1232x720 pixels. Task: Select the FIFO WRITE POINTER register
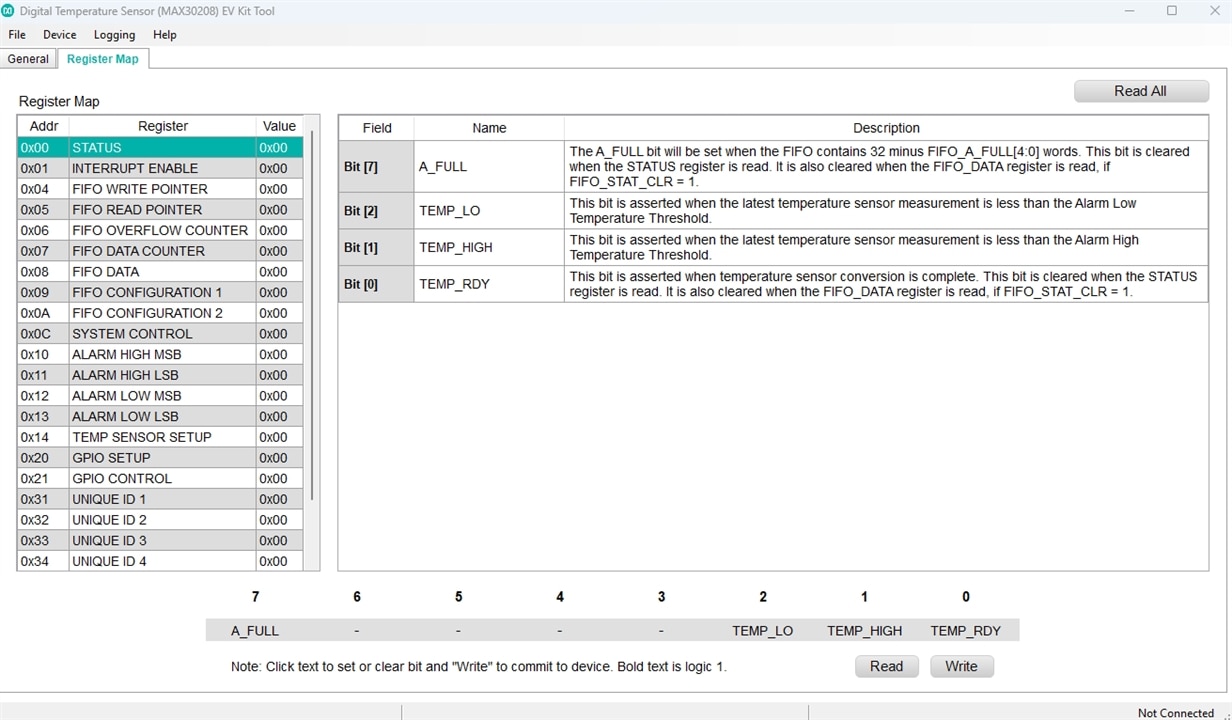pyautogui.click(x=160, y=189)
